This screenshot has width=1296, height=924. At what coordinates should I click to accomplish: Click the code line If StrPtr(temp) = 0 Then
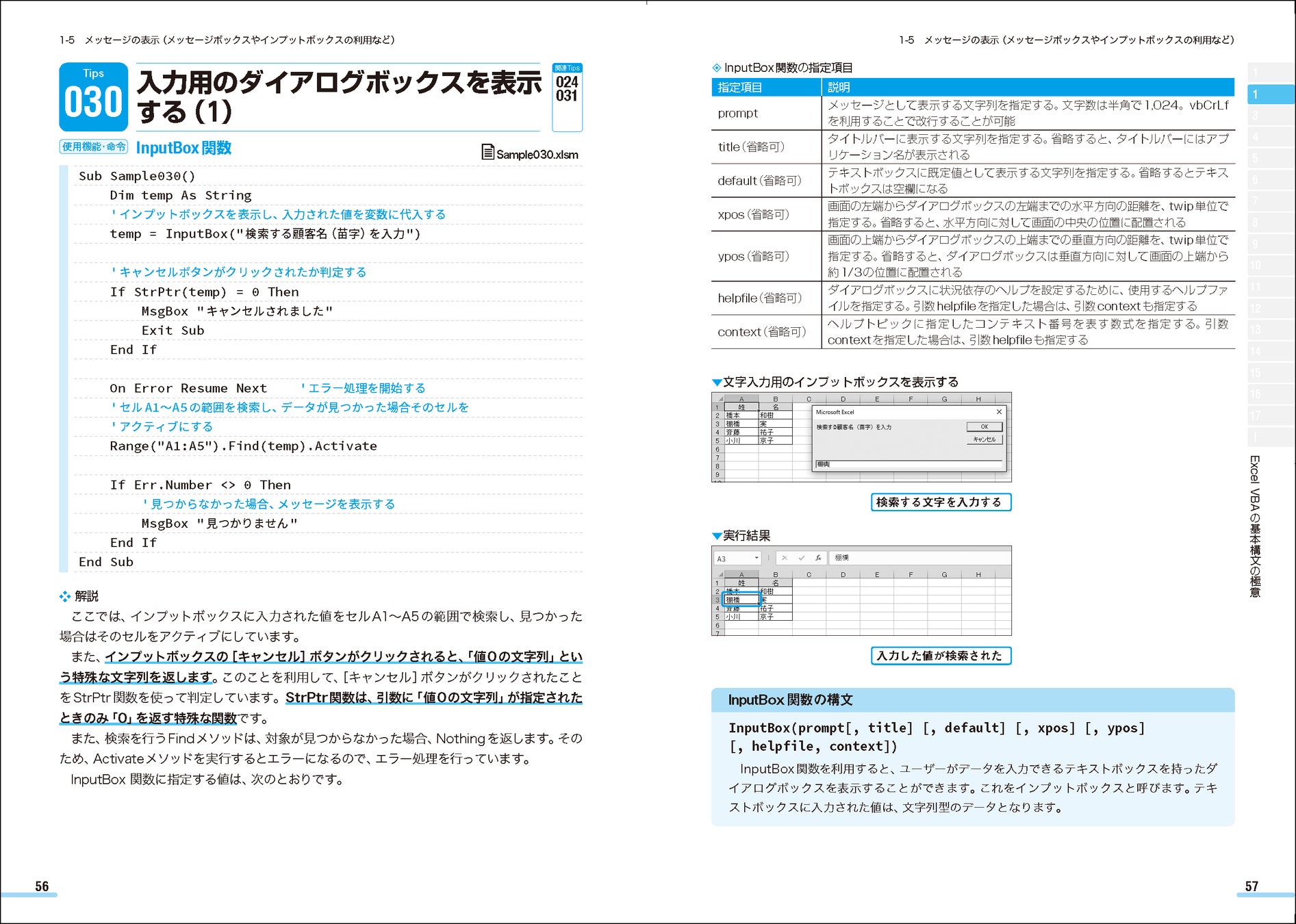204,292
